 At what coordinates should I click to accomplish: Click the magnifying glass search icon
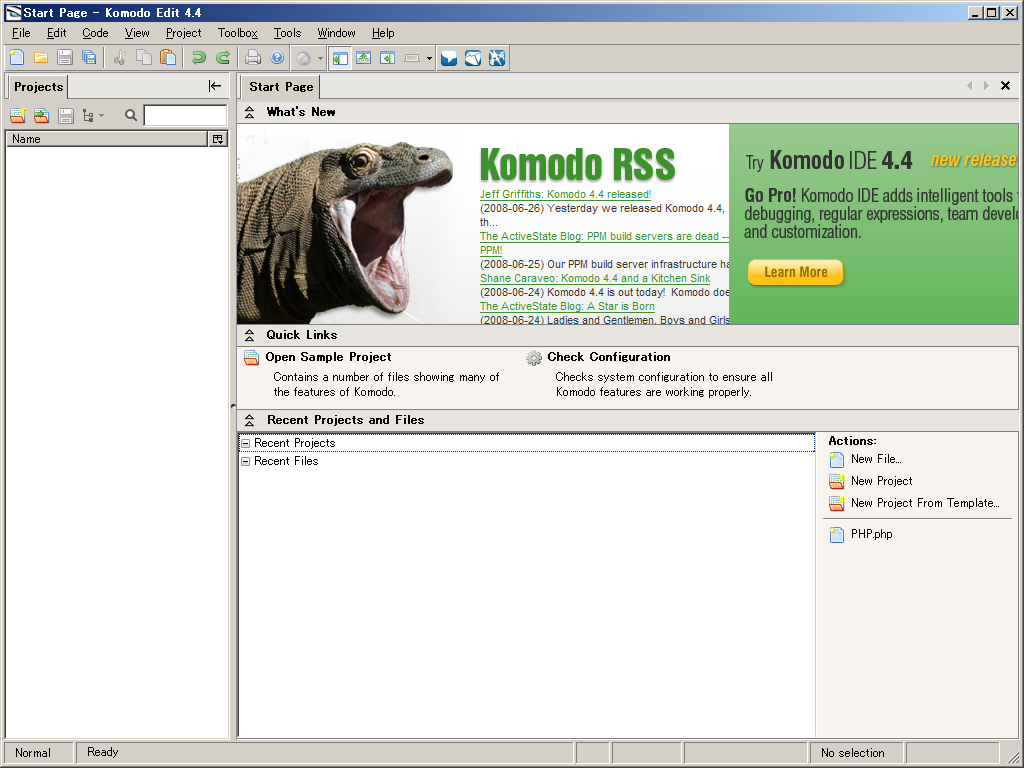pos(131,116)
